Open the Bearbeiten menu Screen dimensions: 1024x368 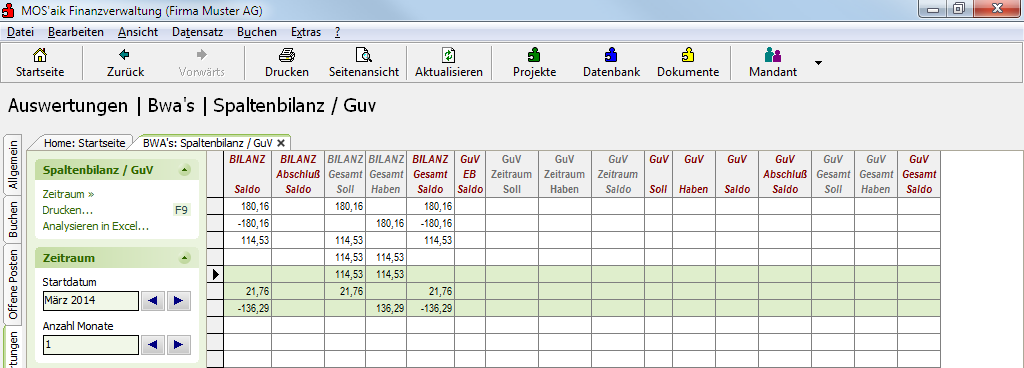[76, 32]
